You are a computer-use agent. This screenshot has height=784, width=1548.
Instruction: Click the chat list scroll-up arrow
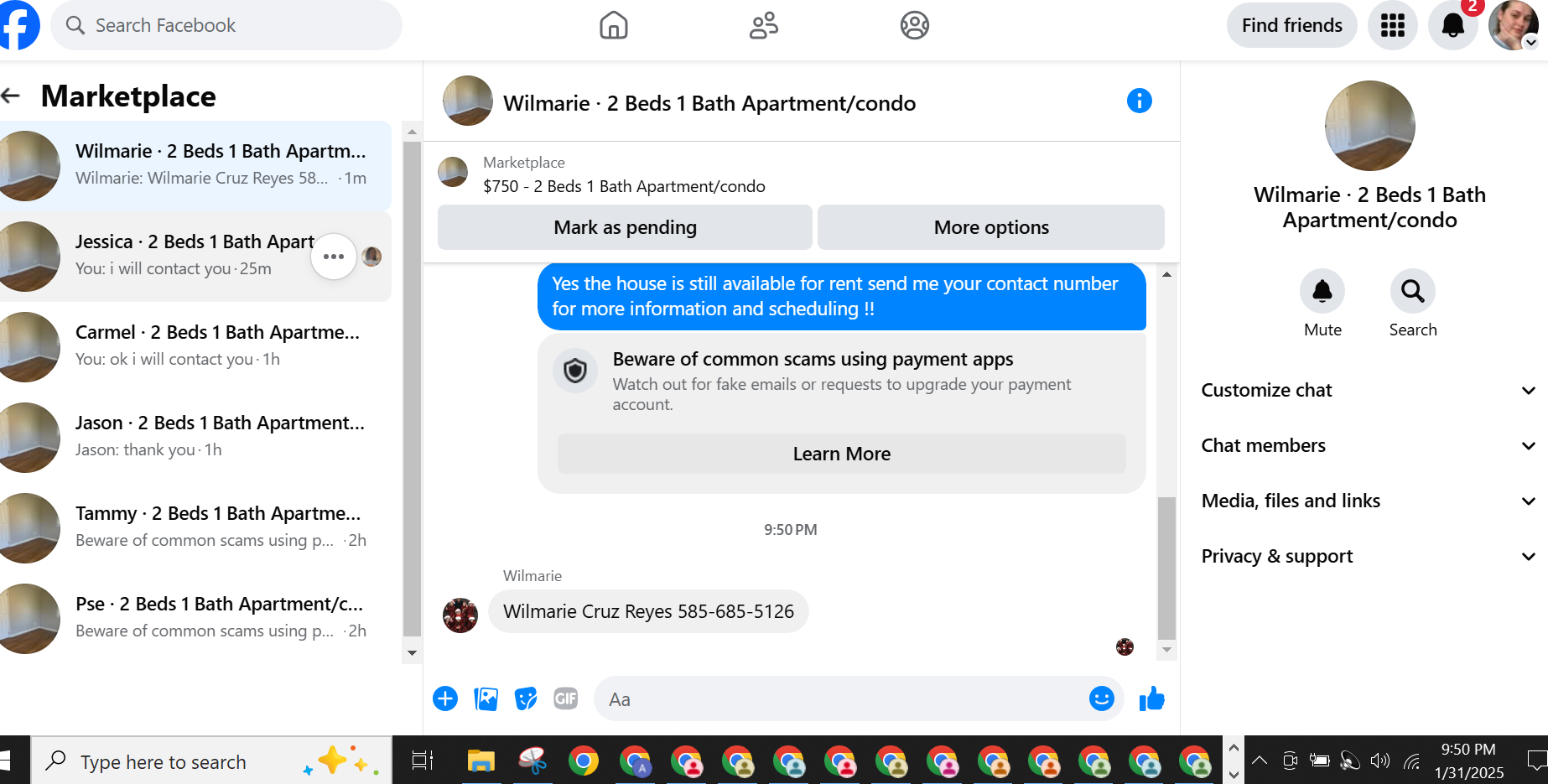pyautogui.click(x=412, y=132)
